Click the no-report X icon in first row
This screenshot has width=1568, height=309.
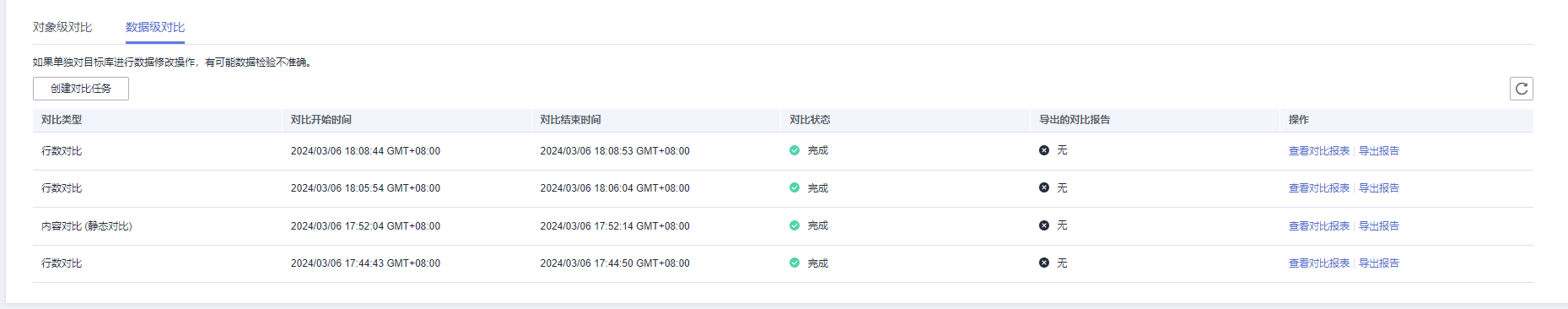click(x=1043, y=150)
